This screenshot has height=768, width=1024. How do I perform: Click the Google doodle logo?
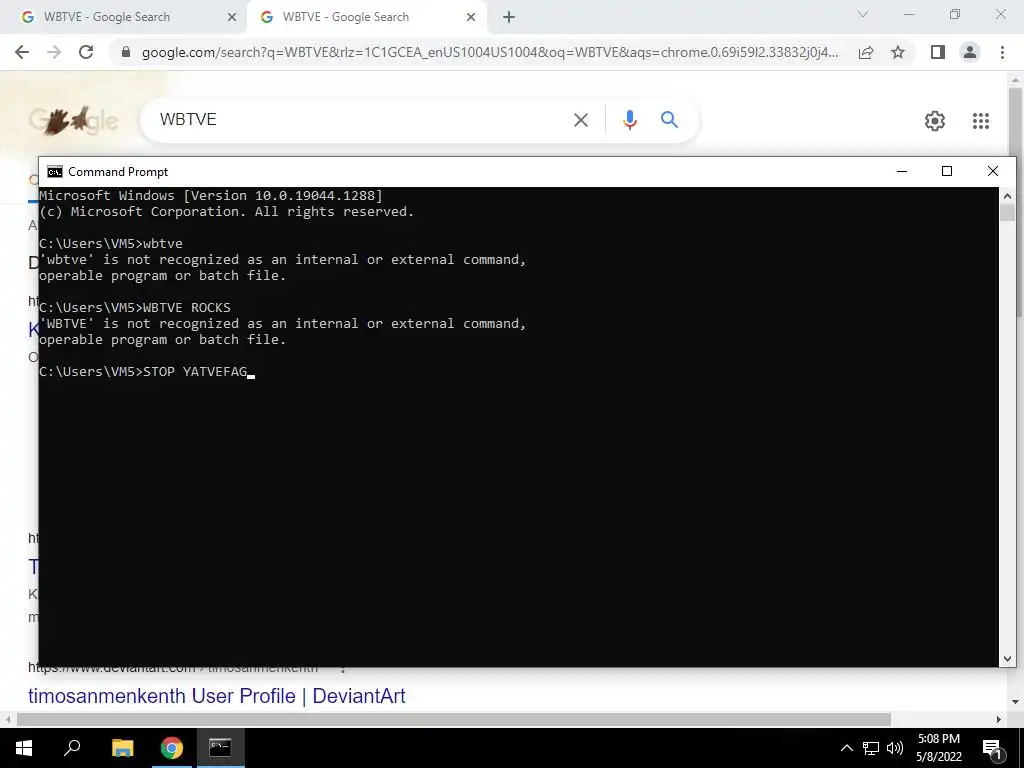(73, 120)
